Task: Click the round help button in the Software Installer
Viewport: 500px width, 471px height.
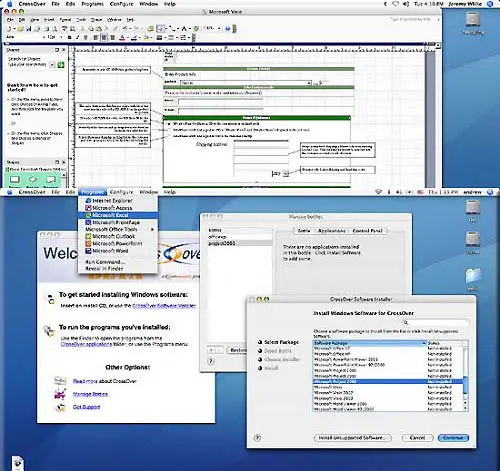Action: click(x=257, y=438)
